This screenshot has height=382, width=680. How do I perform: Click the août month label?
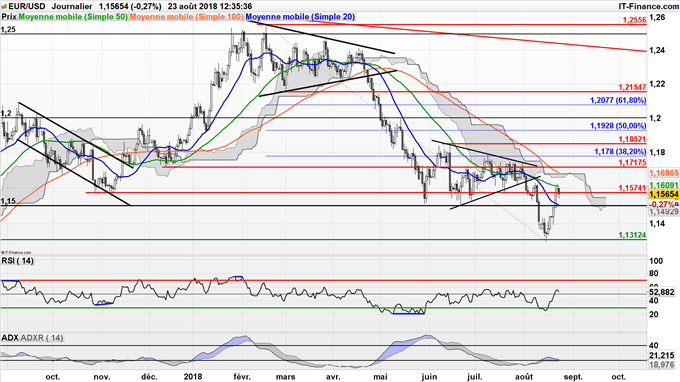click(524, 377)
